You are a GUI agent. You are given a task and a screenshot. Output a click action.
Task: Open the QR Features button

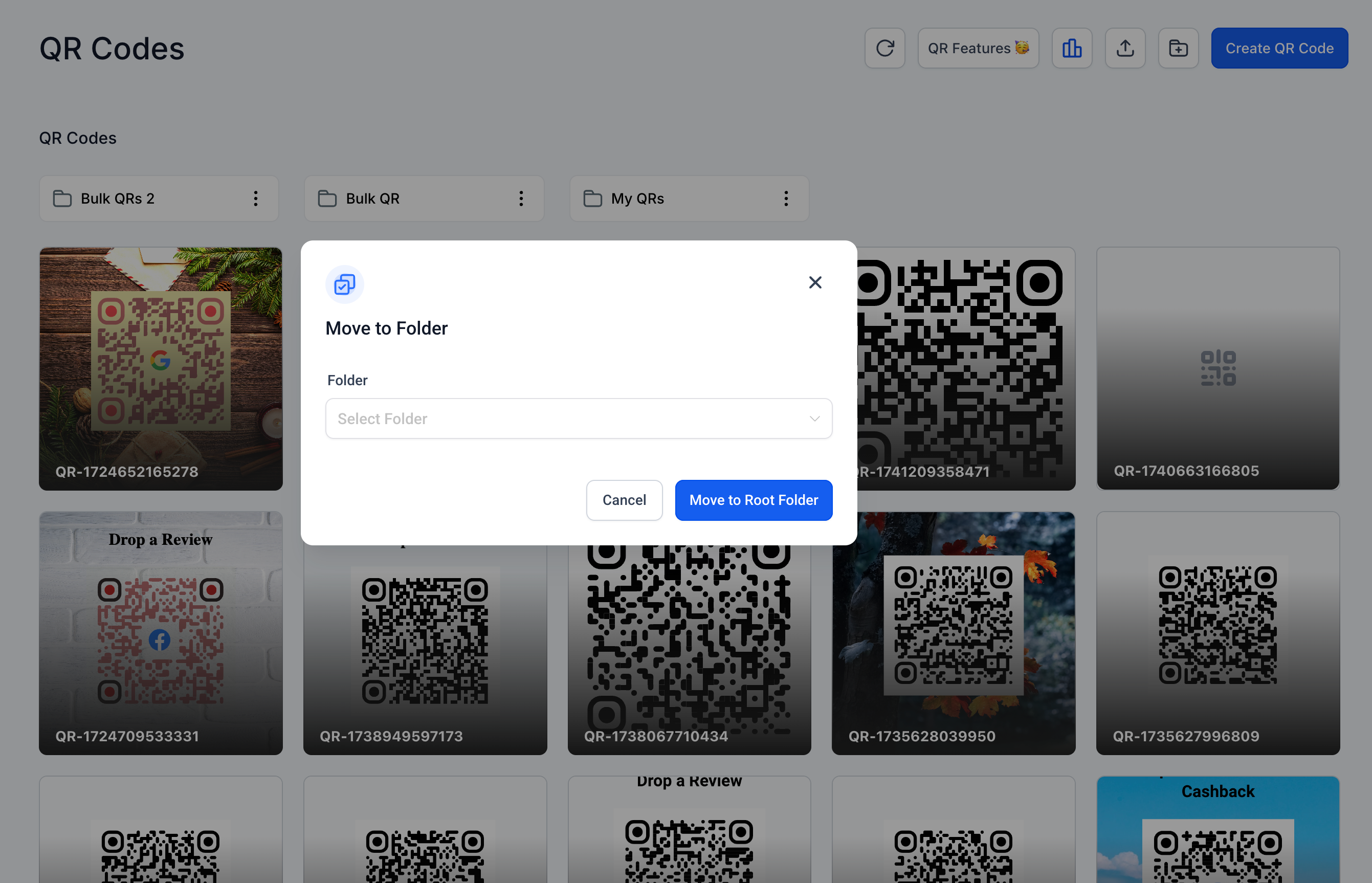[x=978, y=48]
